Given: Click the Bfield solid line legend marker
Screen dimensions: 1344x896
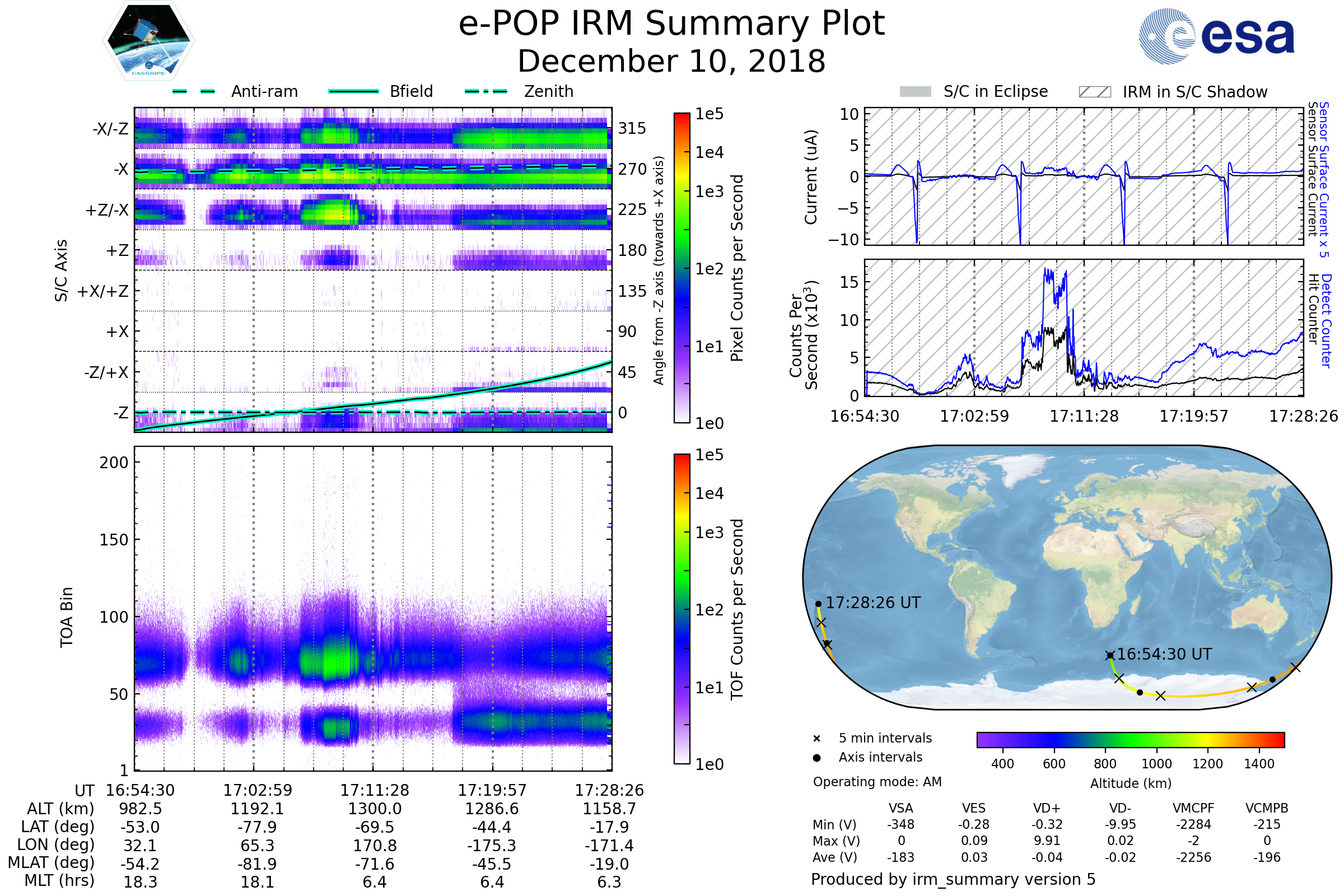Looking at the screenshot, I should (x=353, y=91).
